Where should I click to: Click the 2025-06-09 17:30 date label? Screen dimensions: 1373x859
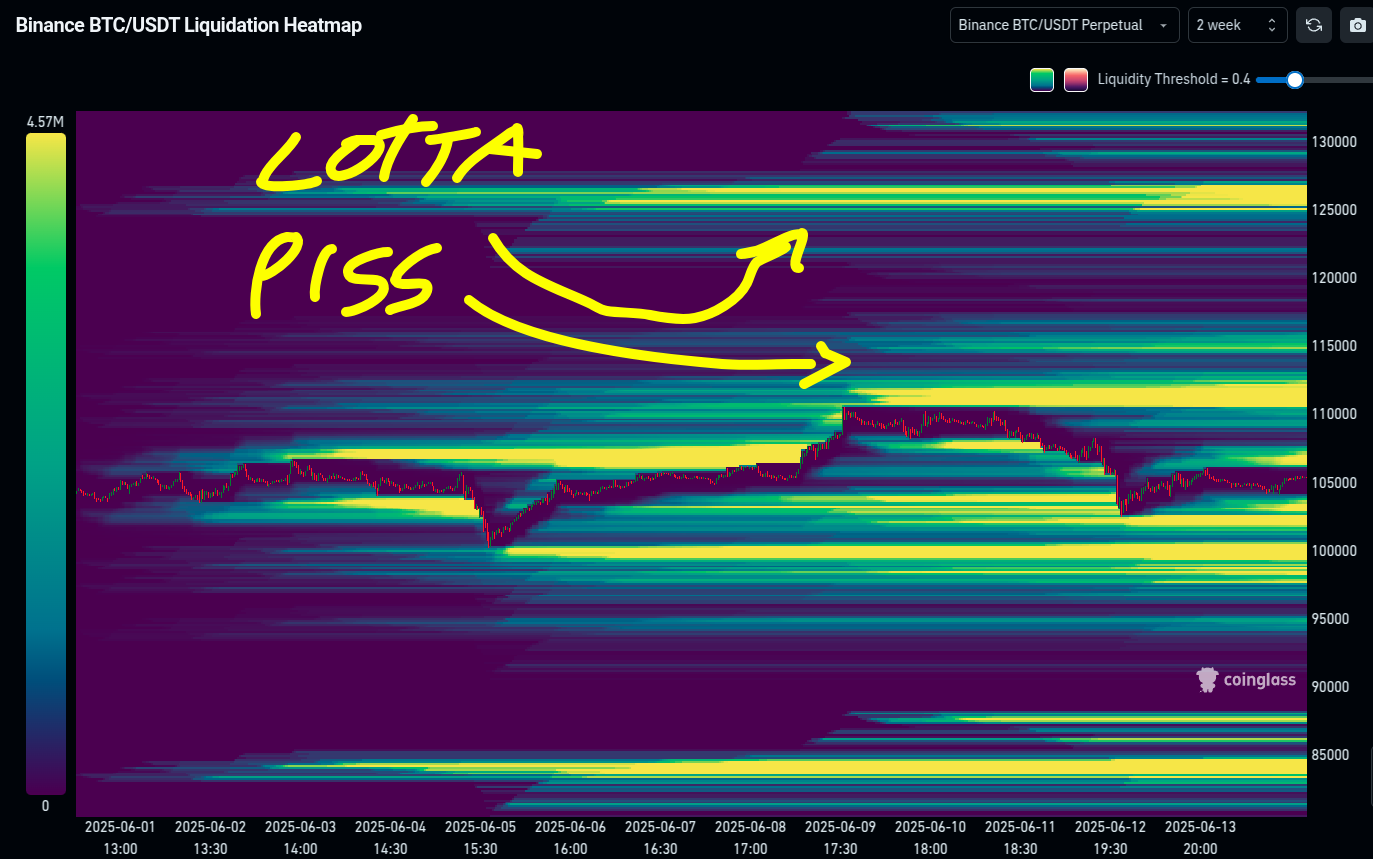tap(840, 838)
